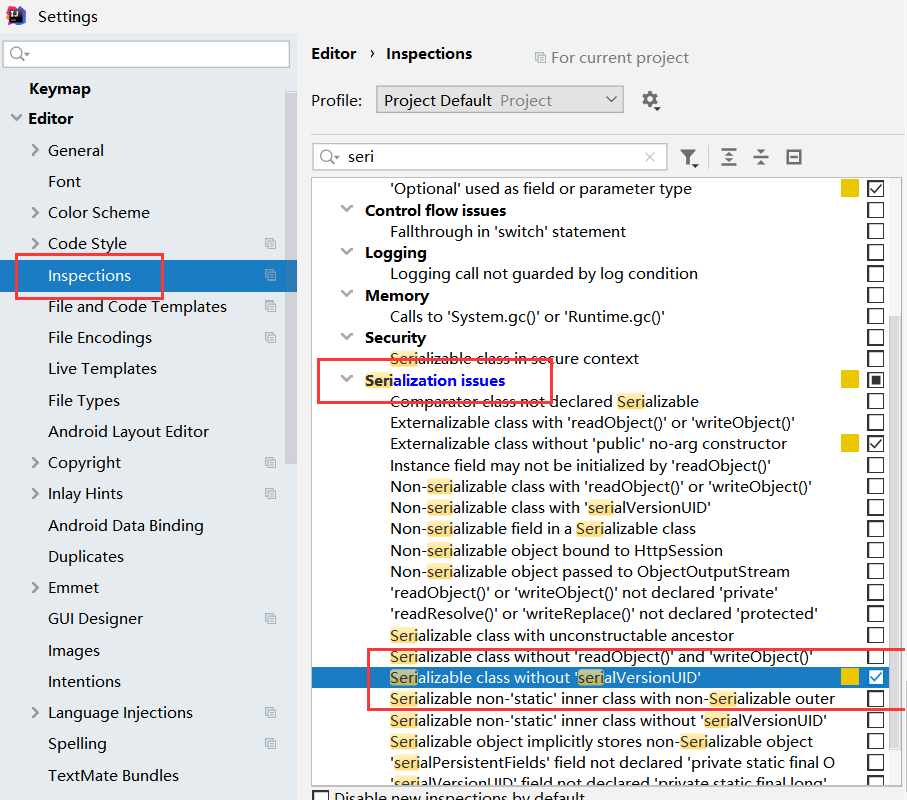The image size is (907, 800).
Task: Click yellow severity swatch for Serialization issues
Action: click(850, 379)
